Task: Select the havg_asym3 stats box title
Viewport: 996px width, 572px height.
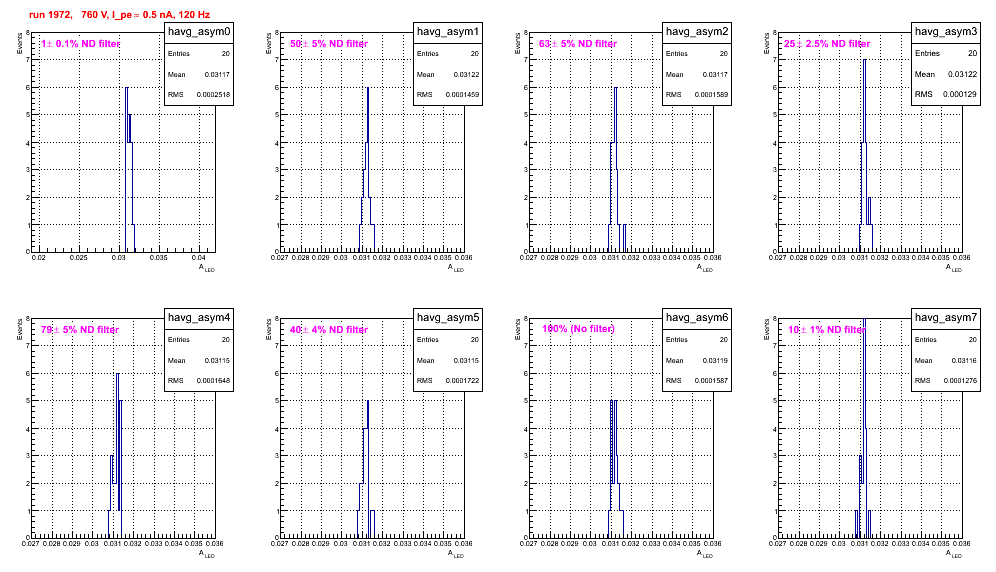Action: (x=946, y=31)
